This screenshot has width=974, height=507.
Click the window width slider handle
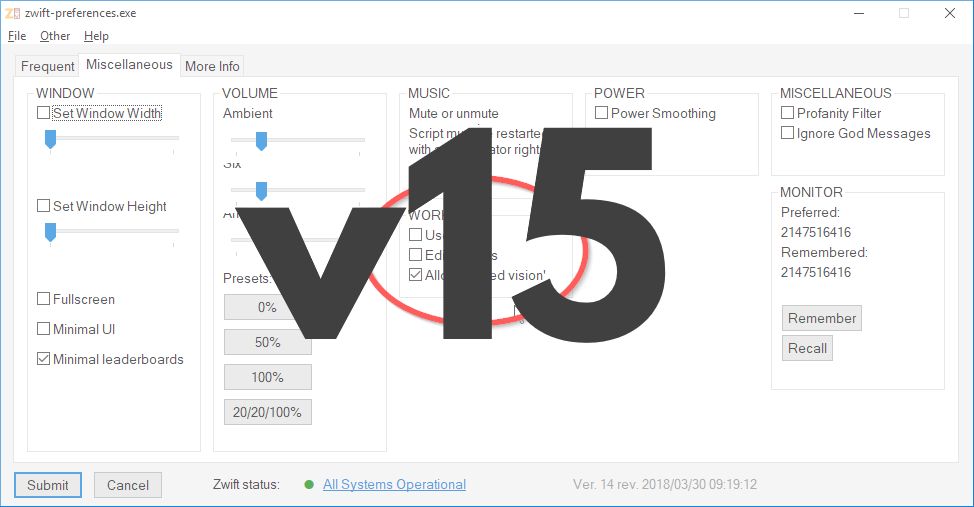[50, 140]
